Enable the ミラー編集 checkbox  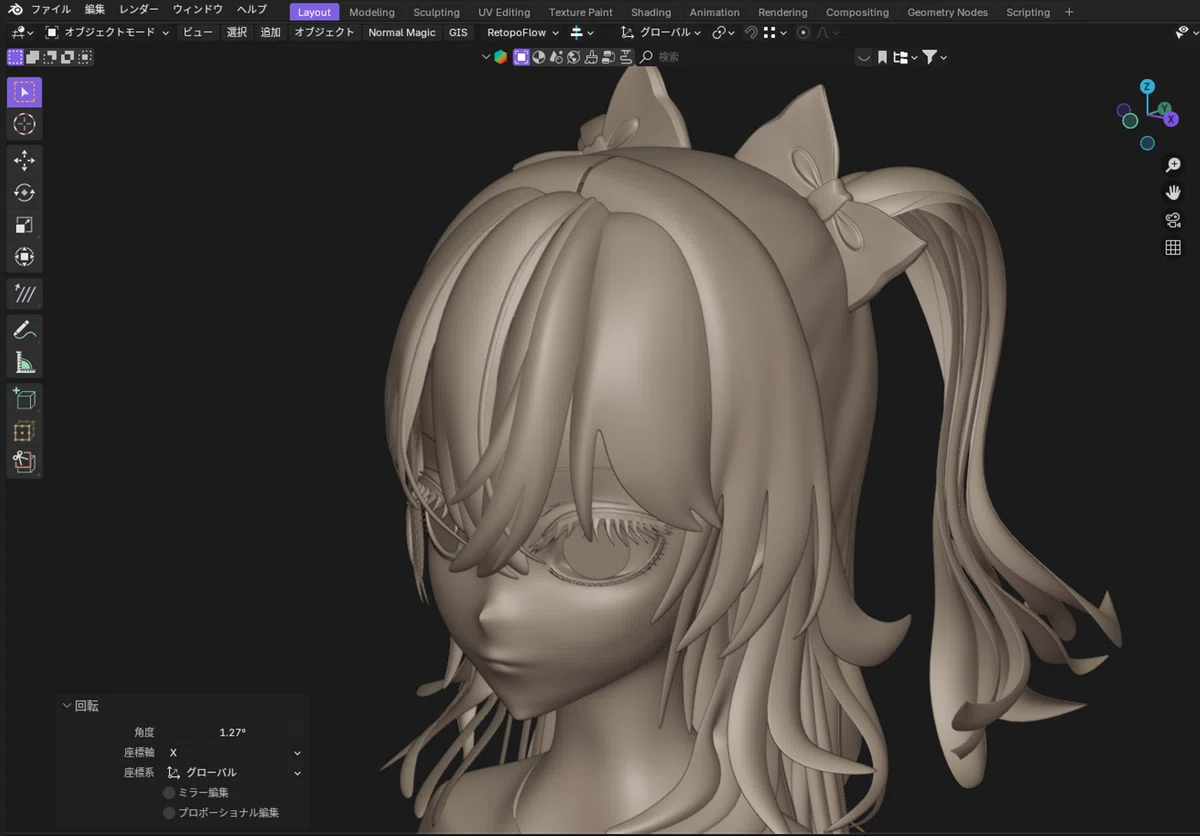click(169, 792)
